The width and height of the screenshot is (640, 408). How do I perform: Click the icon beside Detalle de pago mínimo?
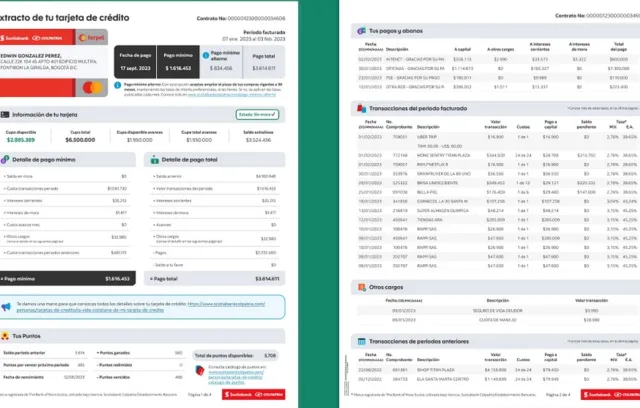pos(5,160)
